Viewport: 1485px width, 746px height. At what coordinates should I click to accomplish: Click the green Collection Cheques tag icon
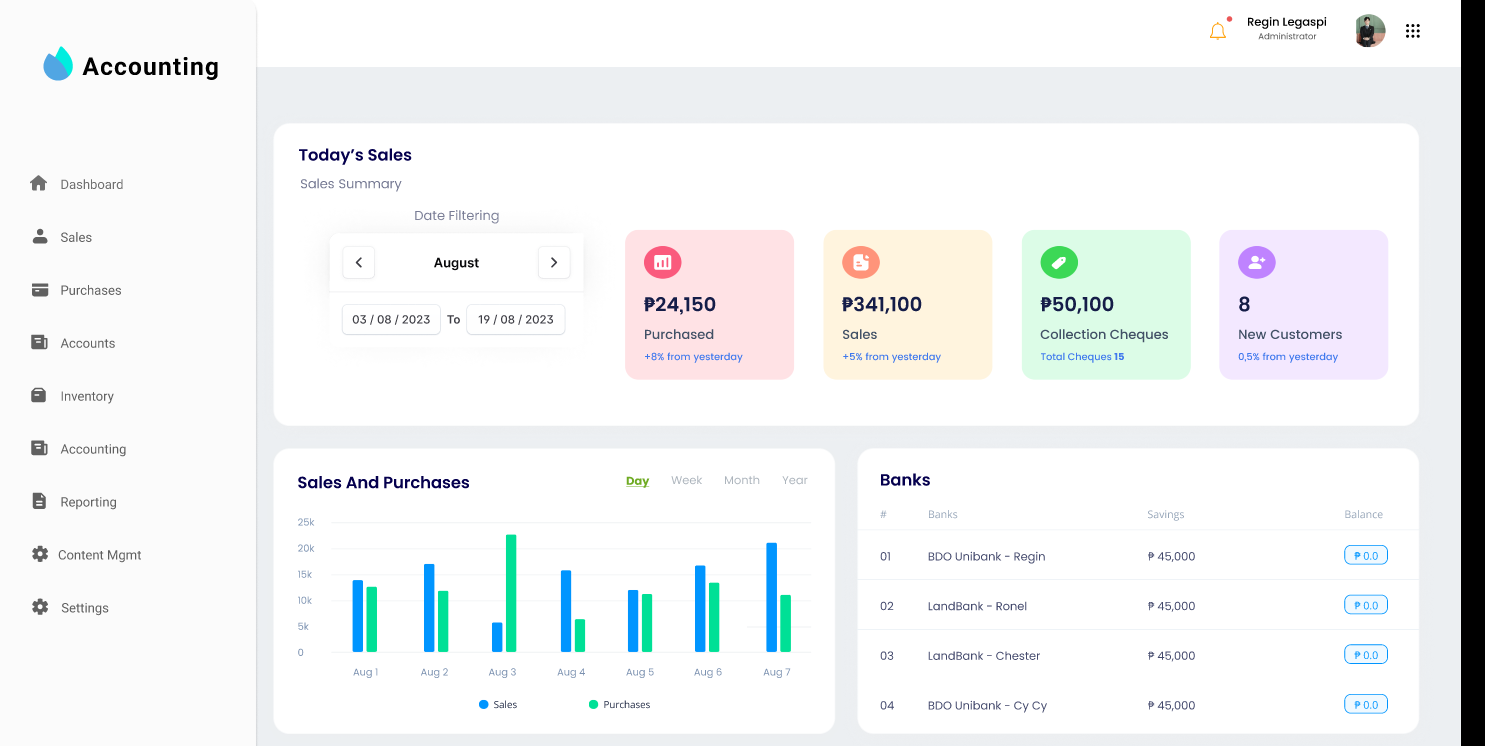(1059, 263)
